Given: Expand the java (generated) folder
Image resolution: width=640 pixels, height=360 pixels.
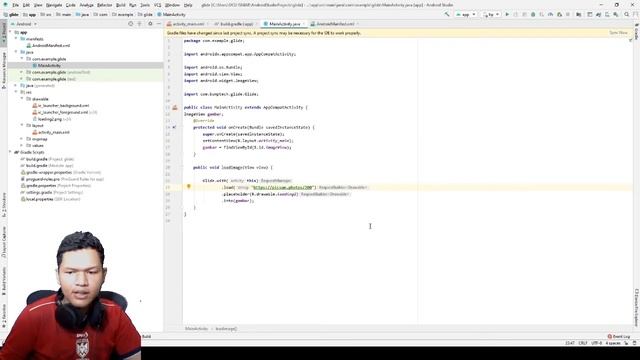Looking at the screenshot, I should click(16, 85).
